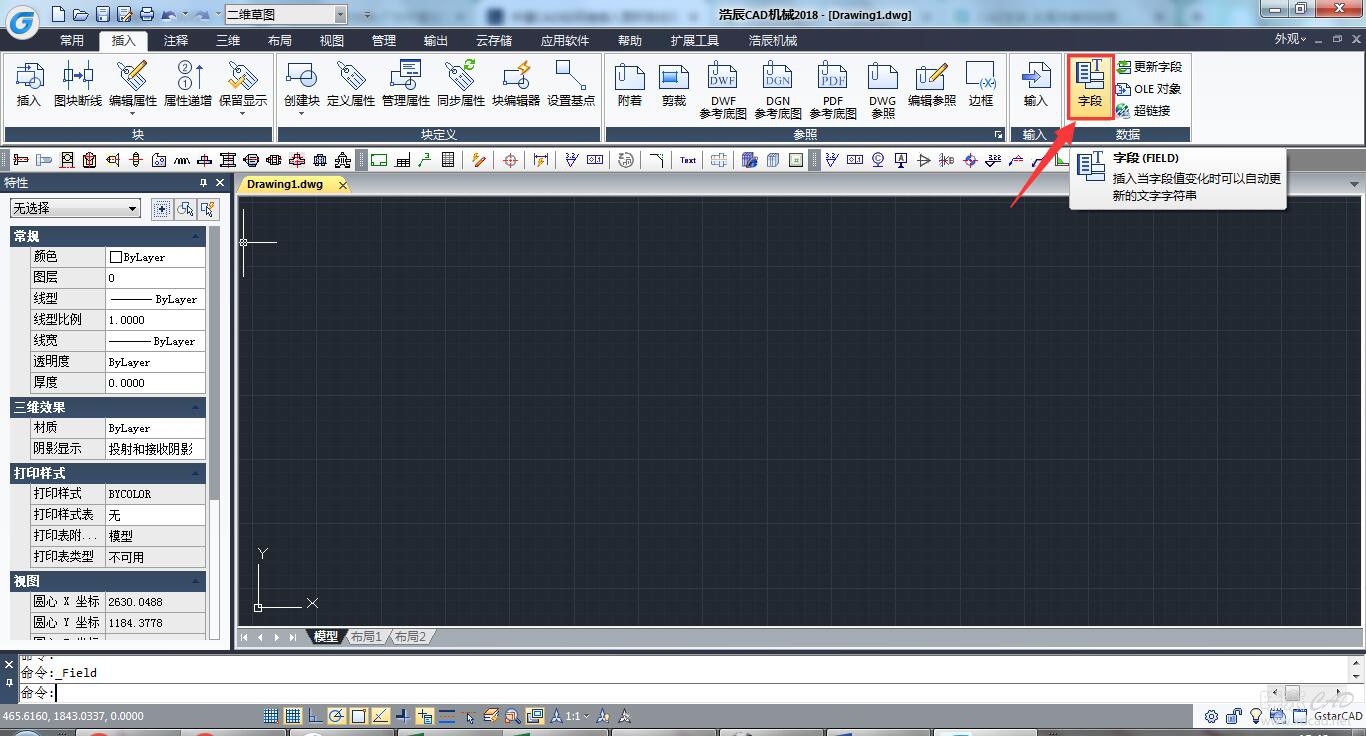The height and width of the screenshot is (736, 1366).
Task: Collapse the 常规 properties section
Action: click(196, 236)
